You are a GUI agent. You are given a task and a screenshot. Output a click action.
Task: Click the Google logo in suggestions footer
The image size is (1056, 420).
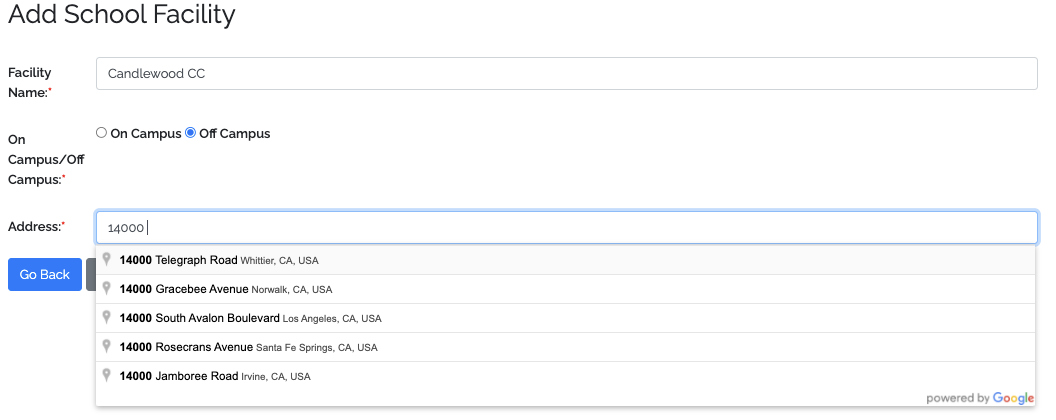click(x=1013, y=398)
